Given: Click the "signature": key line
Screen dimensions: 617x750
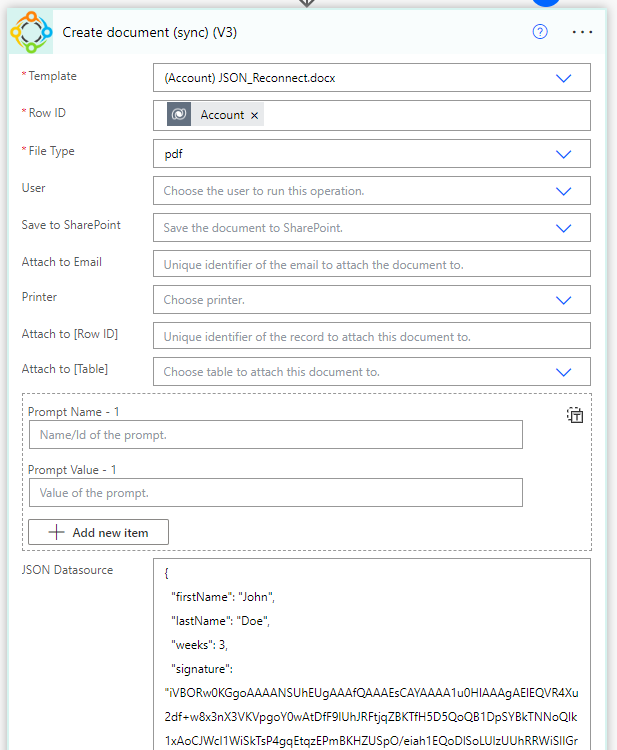Looking at the screenshot, I should point(202,669).
